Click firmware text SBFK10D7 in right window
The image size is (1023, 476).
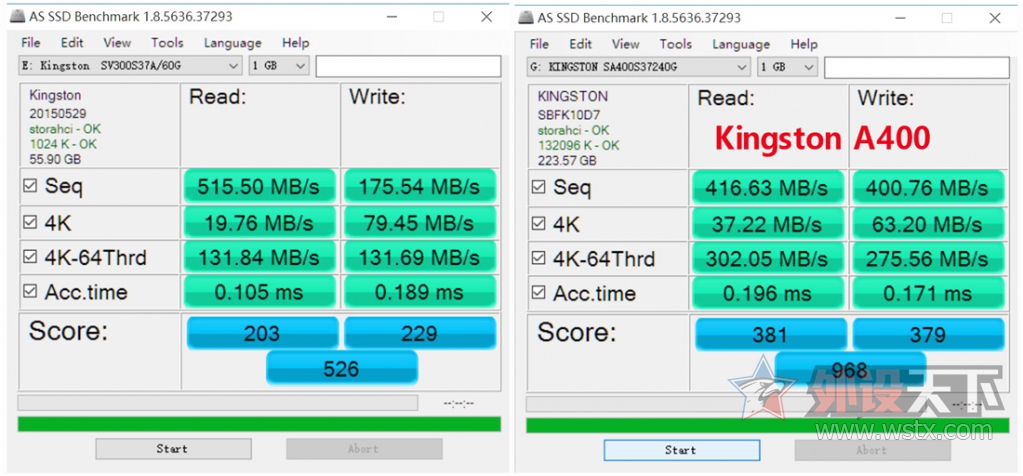click(x=569, y=115)
